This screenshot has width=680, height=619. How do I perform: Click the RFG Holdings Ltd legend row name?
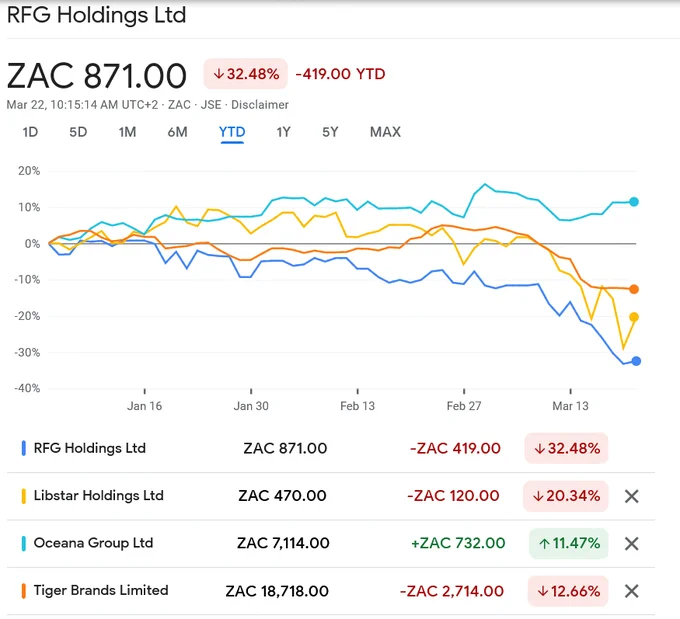89,448
